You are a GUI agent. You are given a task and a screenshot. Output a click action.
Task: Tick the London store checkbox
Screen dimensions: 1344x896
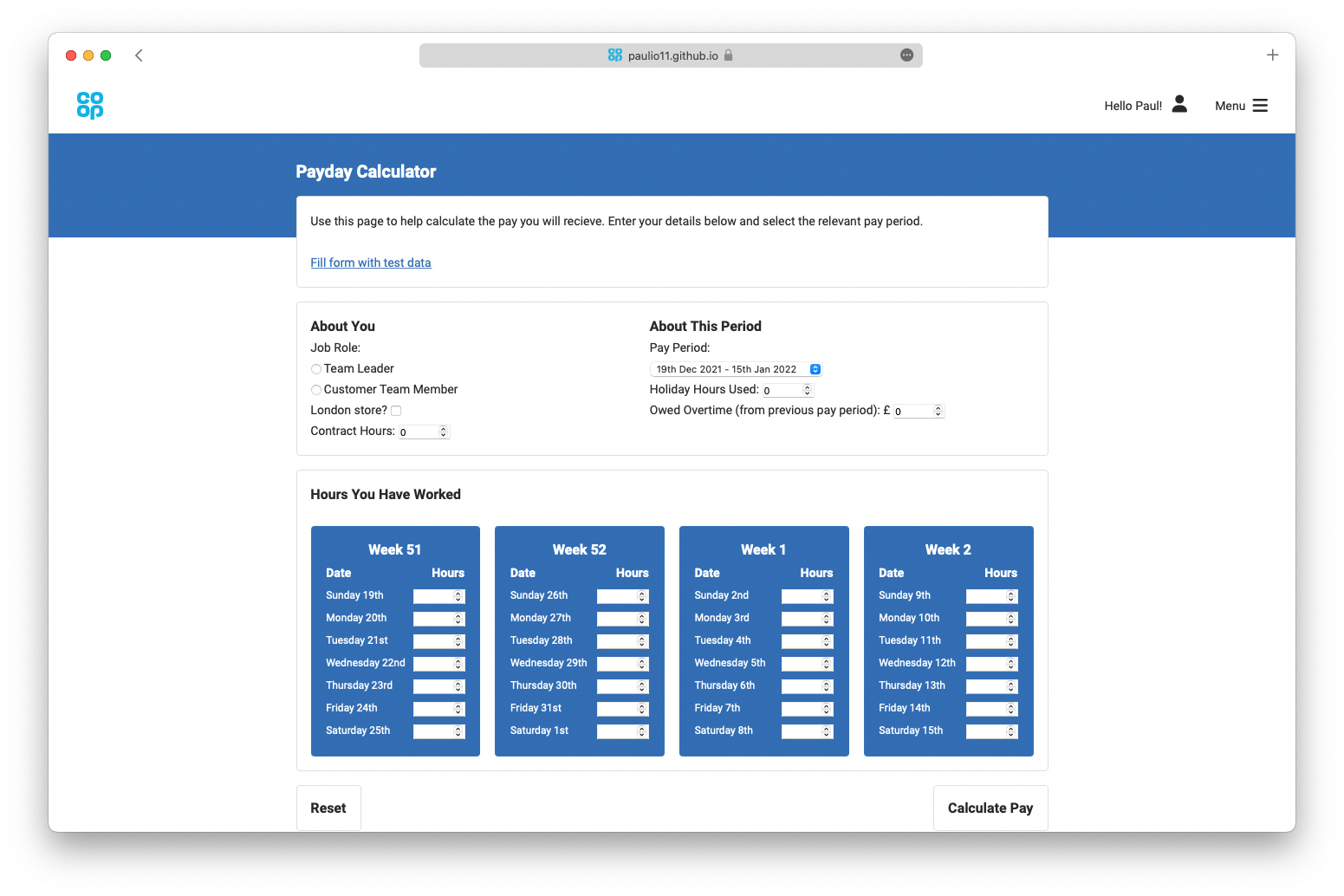tap(396, 411)
